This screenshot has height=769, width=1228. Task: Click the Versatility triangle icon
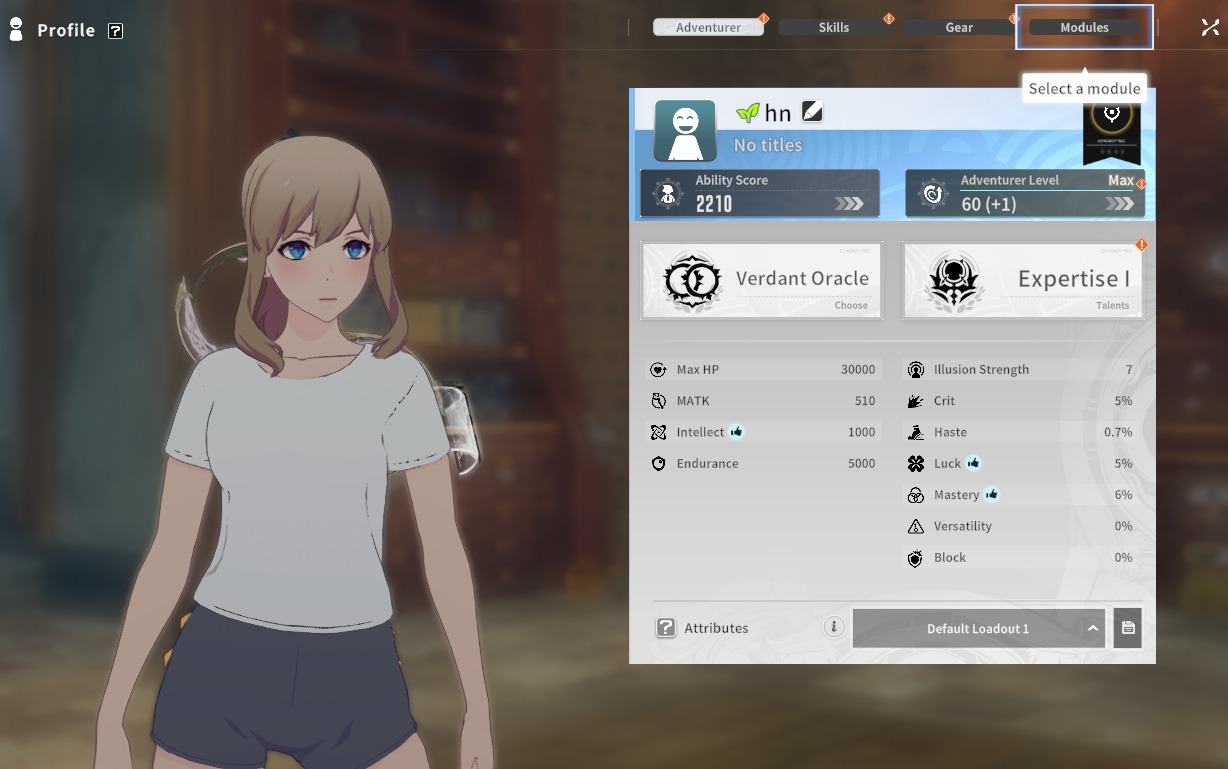[x=915, y=527]
